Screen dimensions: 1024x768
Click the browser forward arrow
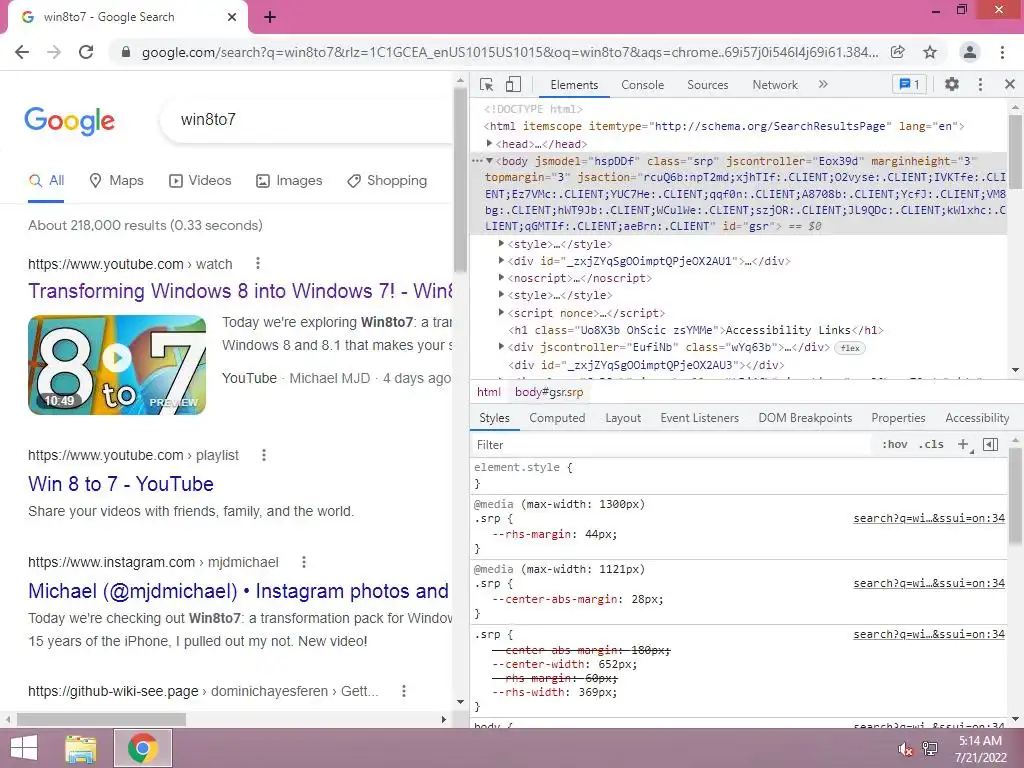tap(54, 52)
